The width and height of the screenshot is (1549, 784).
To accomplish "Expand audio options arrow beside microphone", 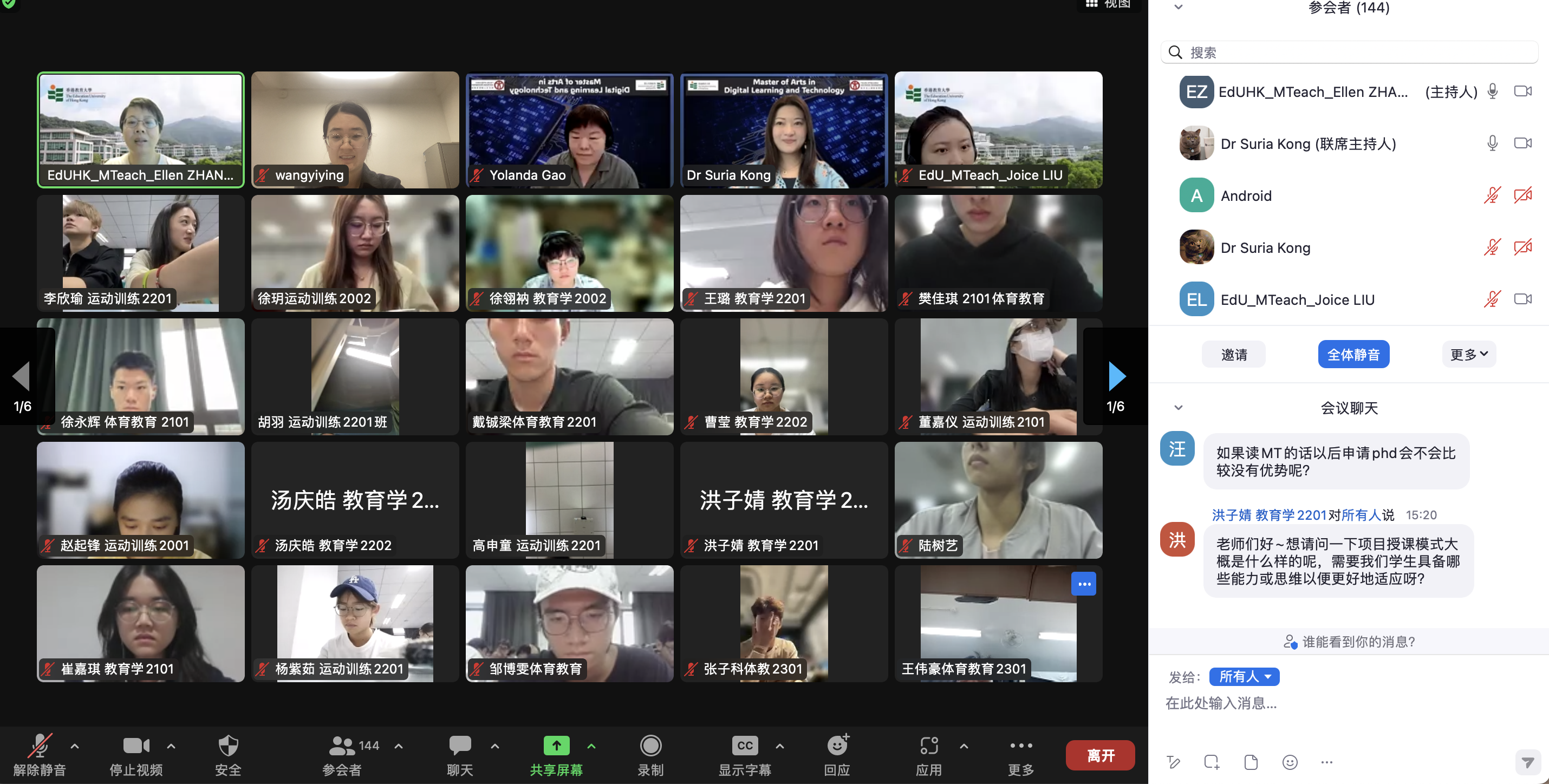I will (75, 746).
